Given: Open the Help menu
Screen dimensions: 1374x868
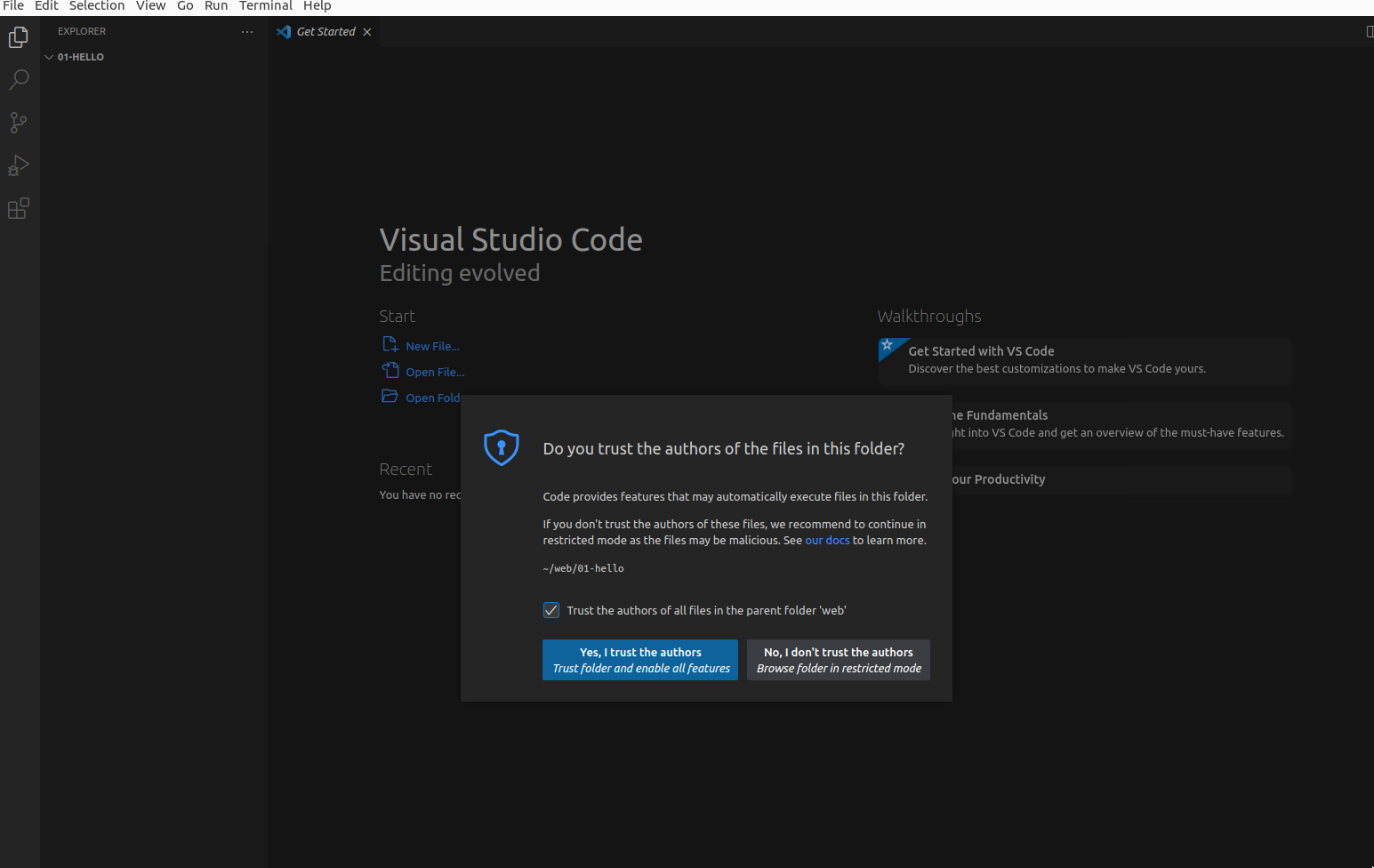Looking at the screenshot, I should pyautogui.click(x=317, y=6).
